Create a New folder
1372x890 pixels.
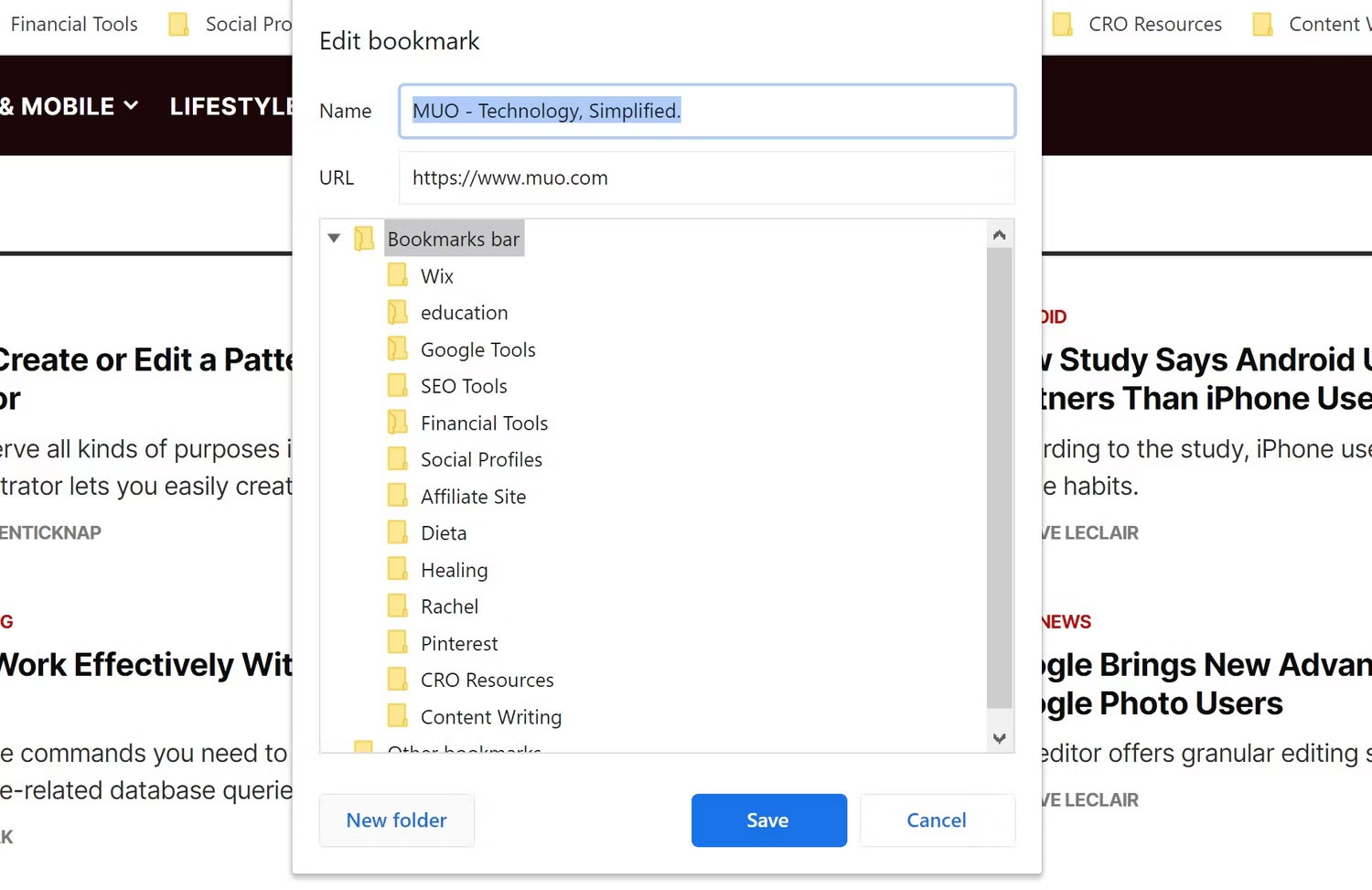(397, 820)
